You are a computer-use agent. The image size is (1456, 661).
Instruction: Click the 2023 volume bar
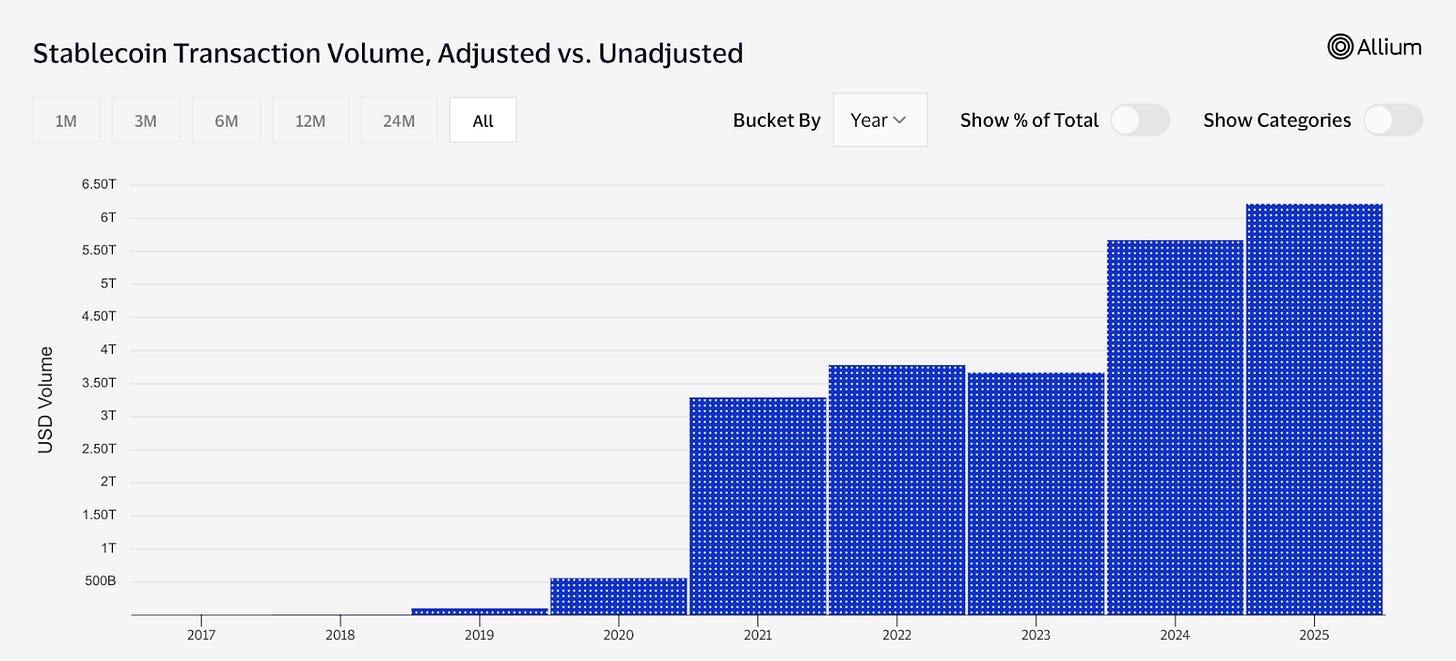pos(1036,494)
